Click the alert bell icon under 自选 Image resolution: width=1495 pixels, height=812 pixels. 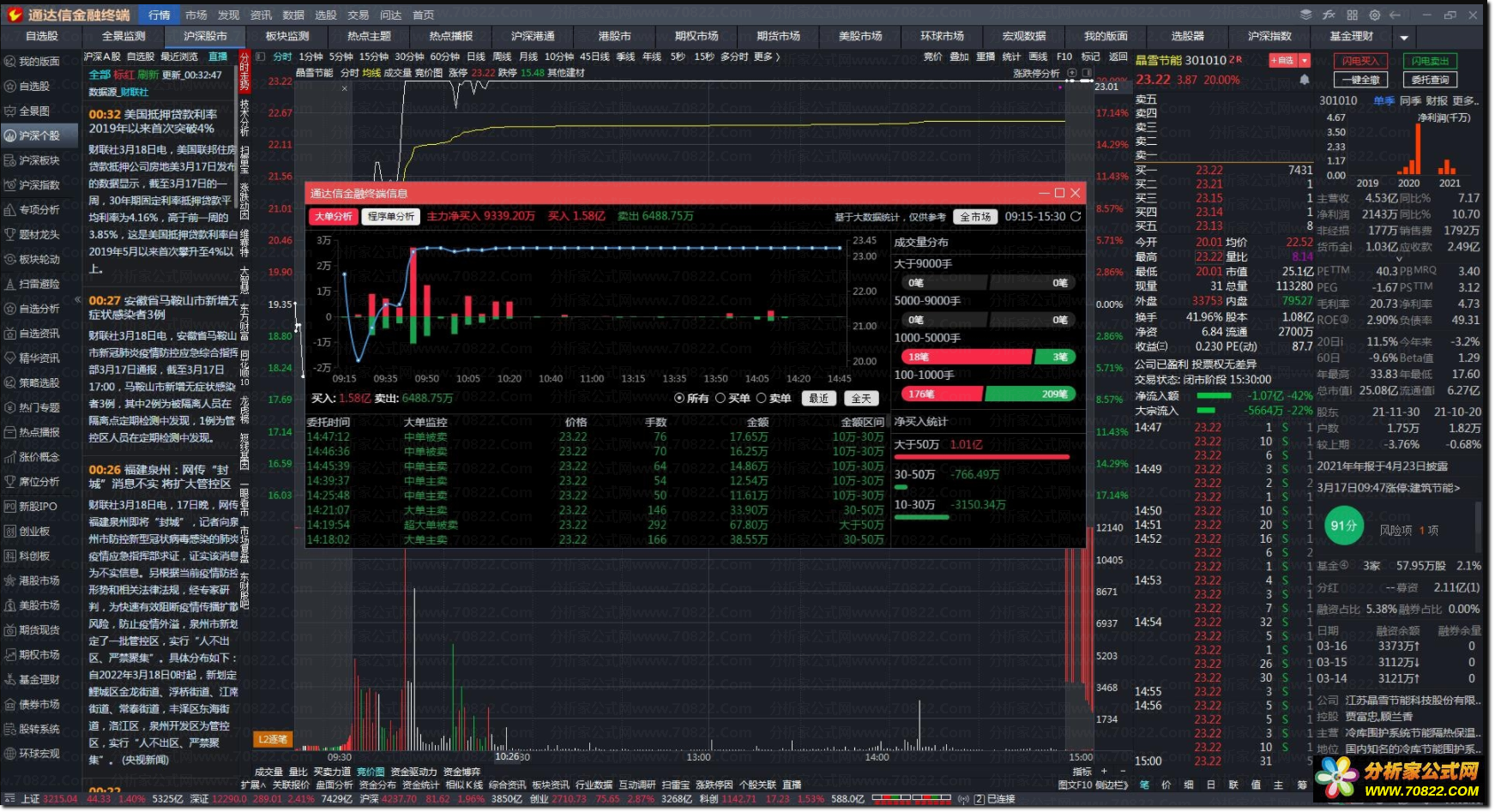tap(1305, 79)
